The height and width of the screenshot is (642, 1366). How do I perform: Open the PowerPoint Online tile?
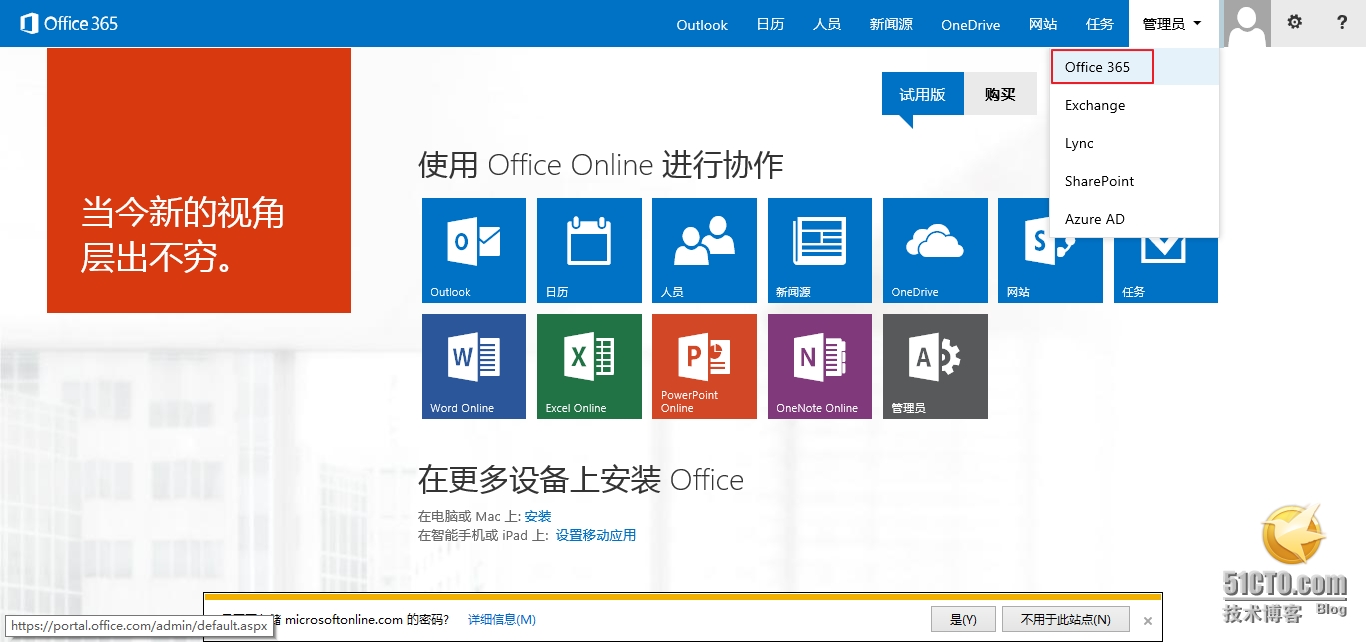pyautogui.click(x=704, y=366)
